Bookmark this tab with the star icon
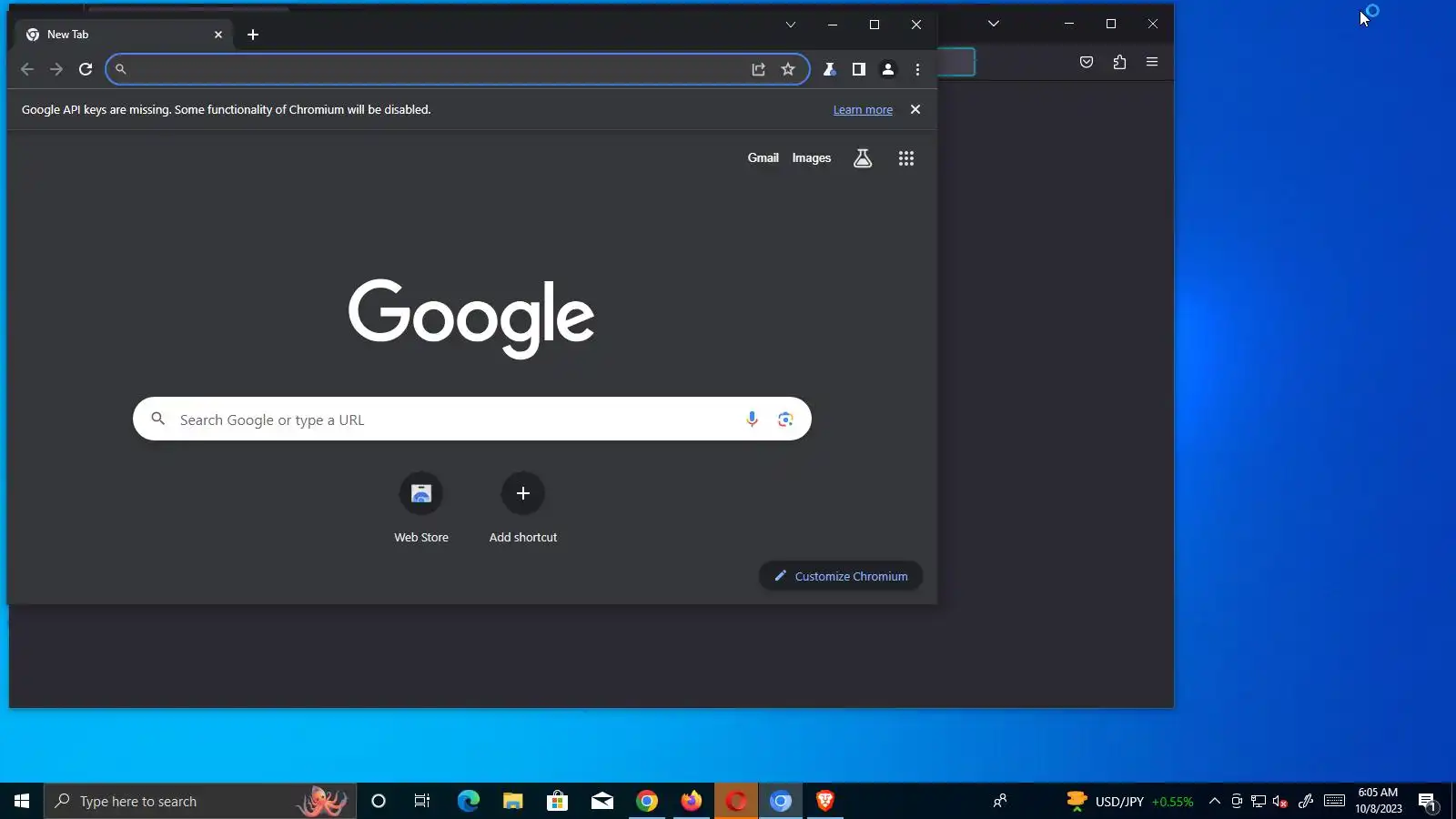1456x819 pixels. click(788, 69)
